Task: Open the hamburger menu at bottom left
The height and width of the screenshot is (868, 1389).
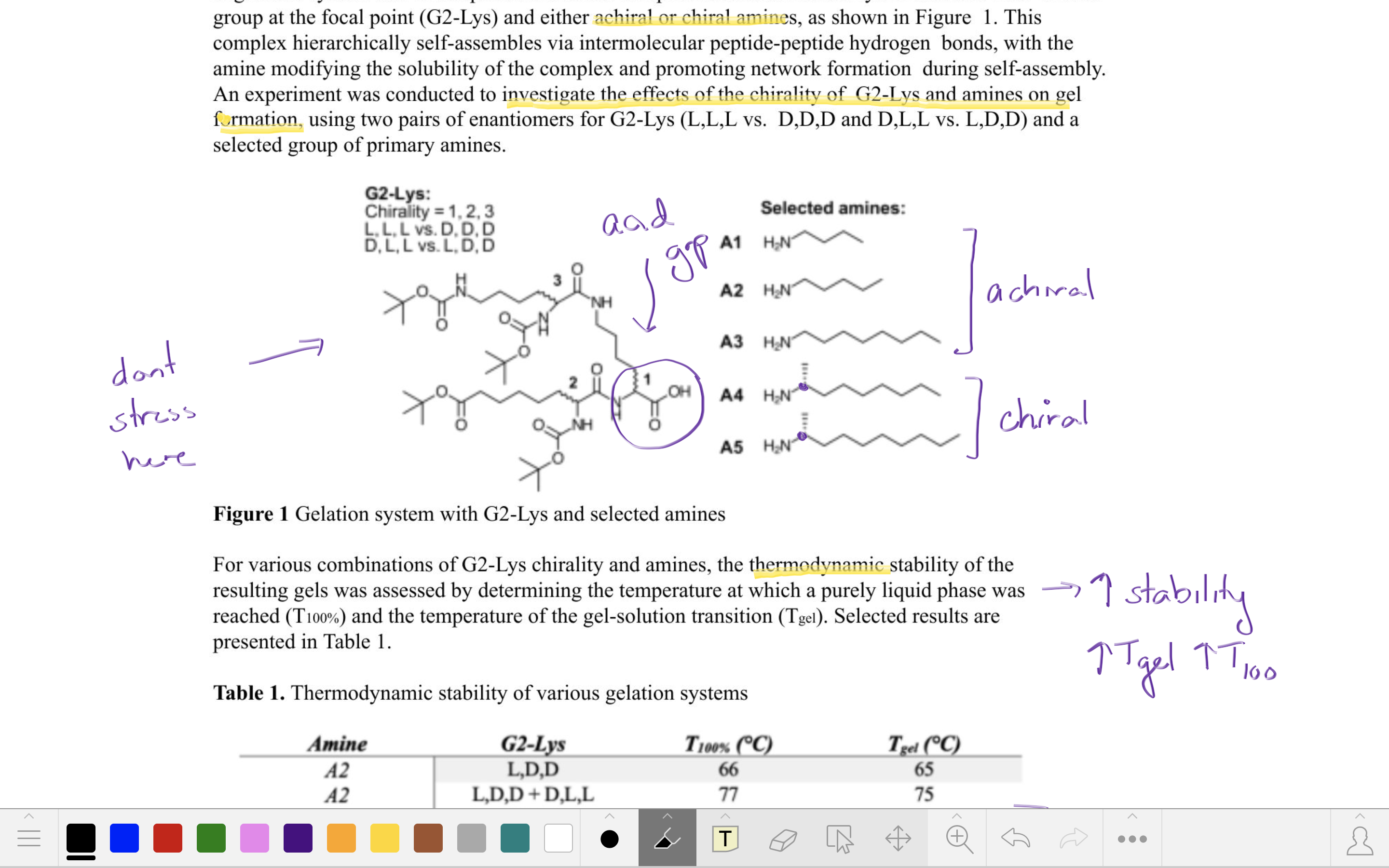Action: coord(29,839)
